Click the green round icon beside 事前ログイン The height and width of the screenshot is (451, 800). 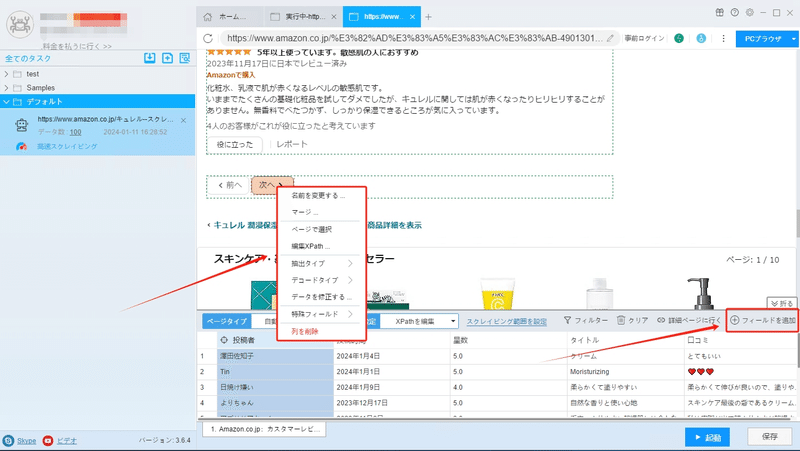tap(679, 38)
